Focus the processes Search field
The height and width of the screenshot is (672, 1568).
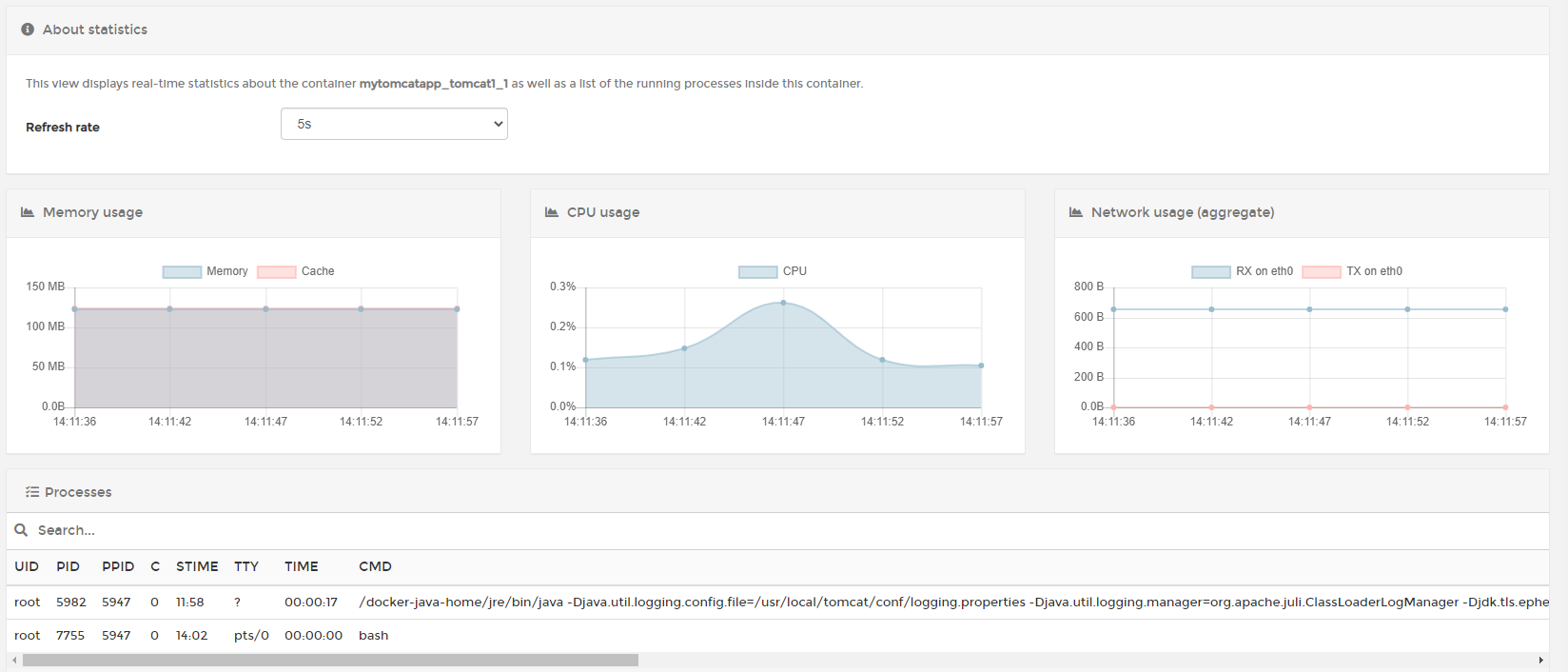790,530
